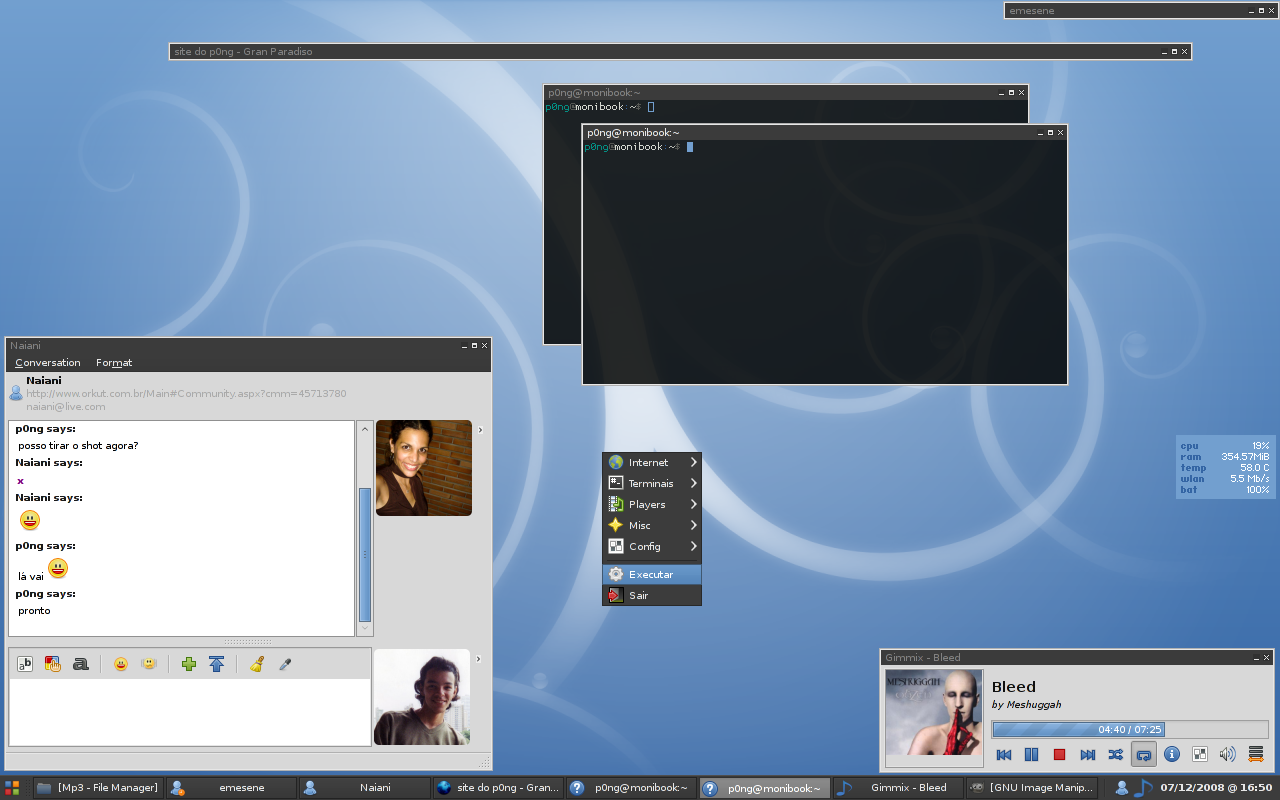Switch to Mp3 - File Manager in taskbar
The image size is (1280, 800).
[x=98, y=788]
